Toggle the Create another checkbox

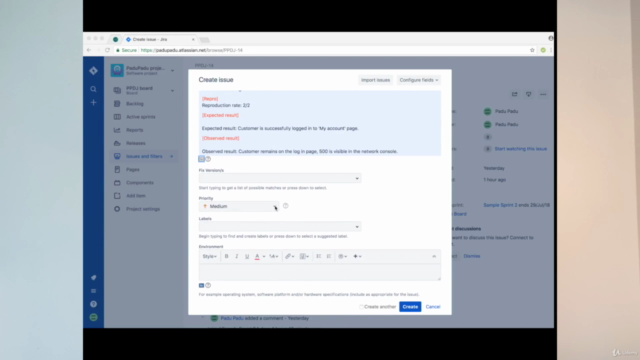click(x=361, y=307)
